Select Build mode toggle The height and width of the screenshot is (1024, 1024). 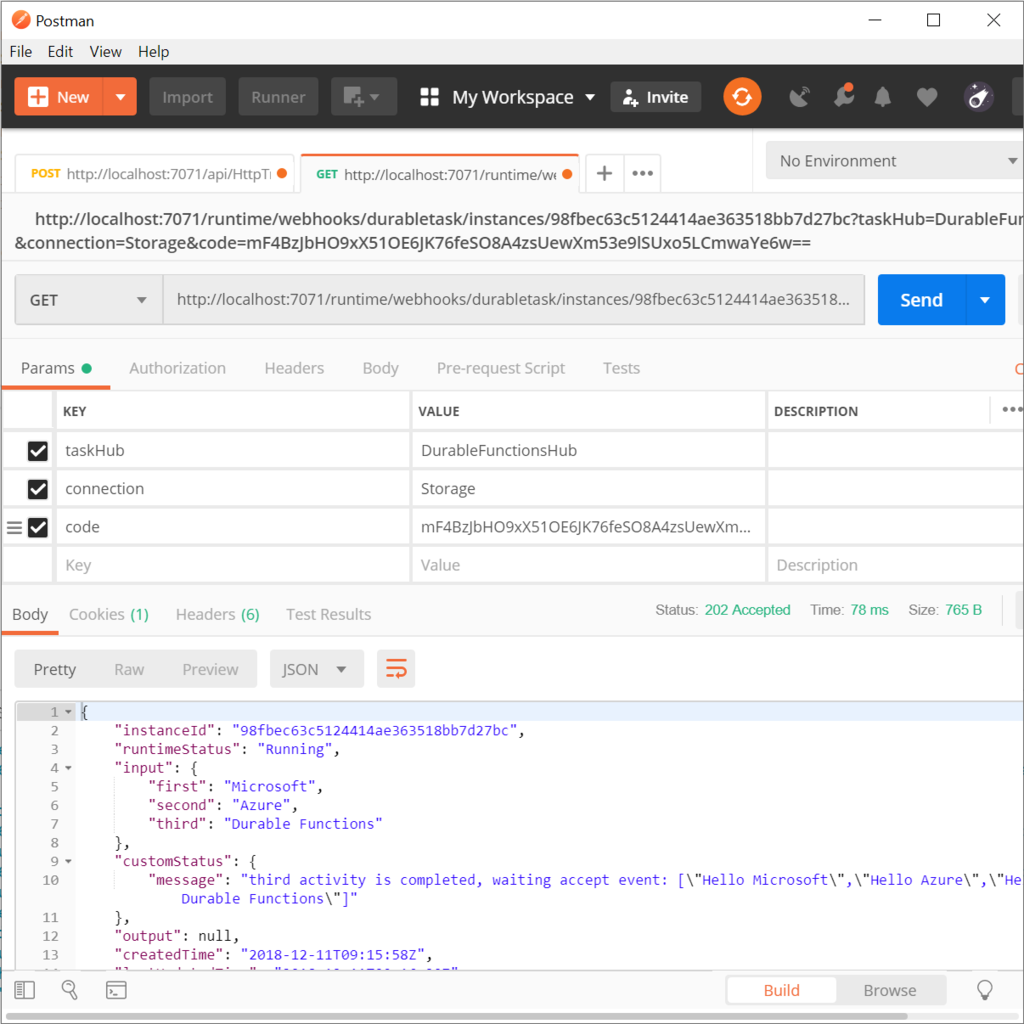[781, 990]
